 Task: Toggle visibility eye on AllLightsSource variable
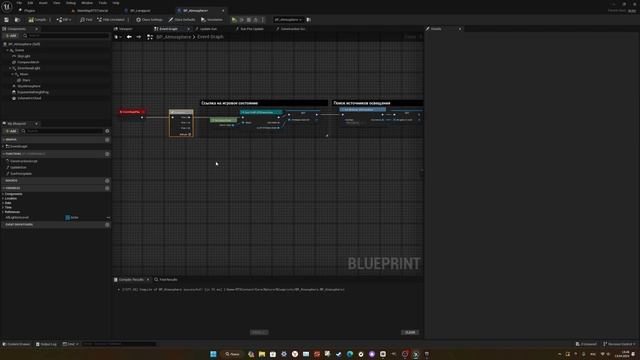coord(108,218)
